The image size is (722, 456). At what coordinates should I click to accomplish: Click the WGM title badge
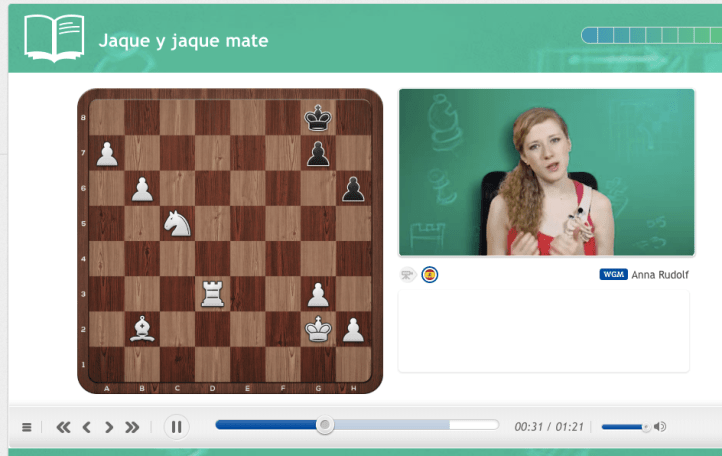(x=613, y=274)
